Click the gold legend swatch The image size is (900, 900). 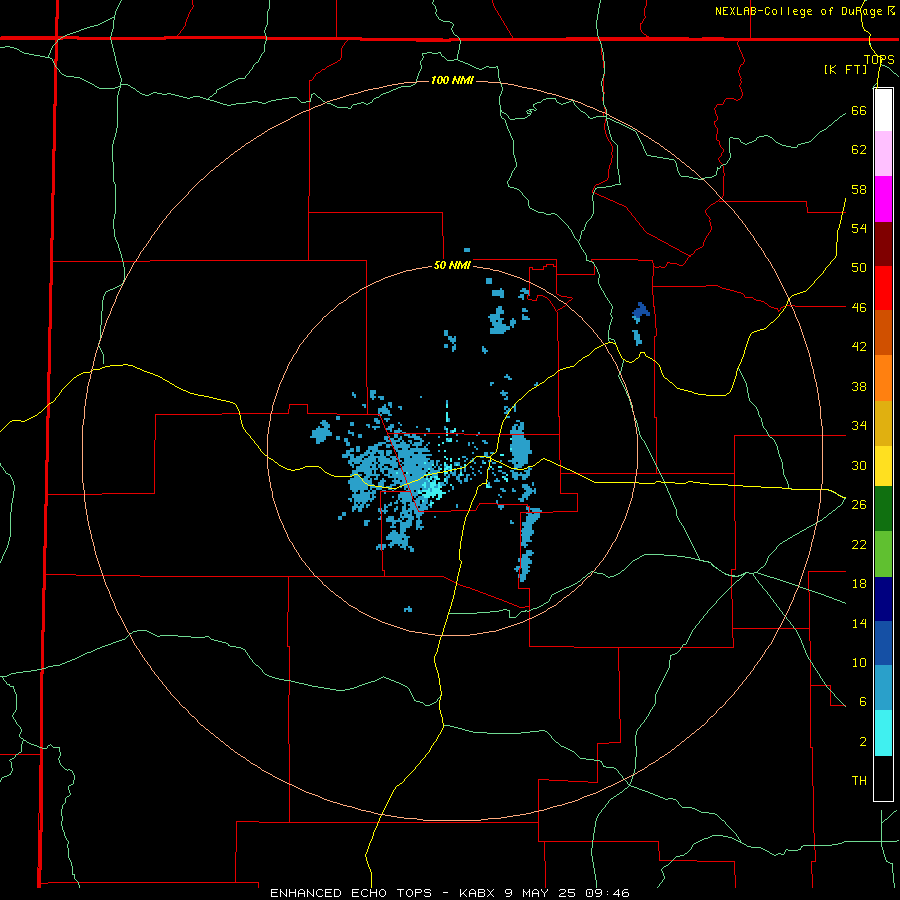point(883,423)
